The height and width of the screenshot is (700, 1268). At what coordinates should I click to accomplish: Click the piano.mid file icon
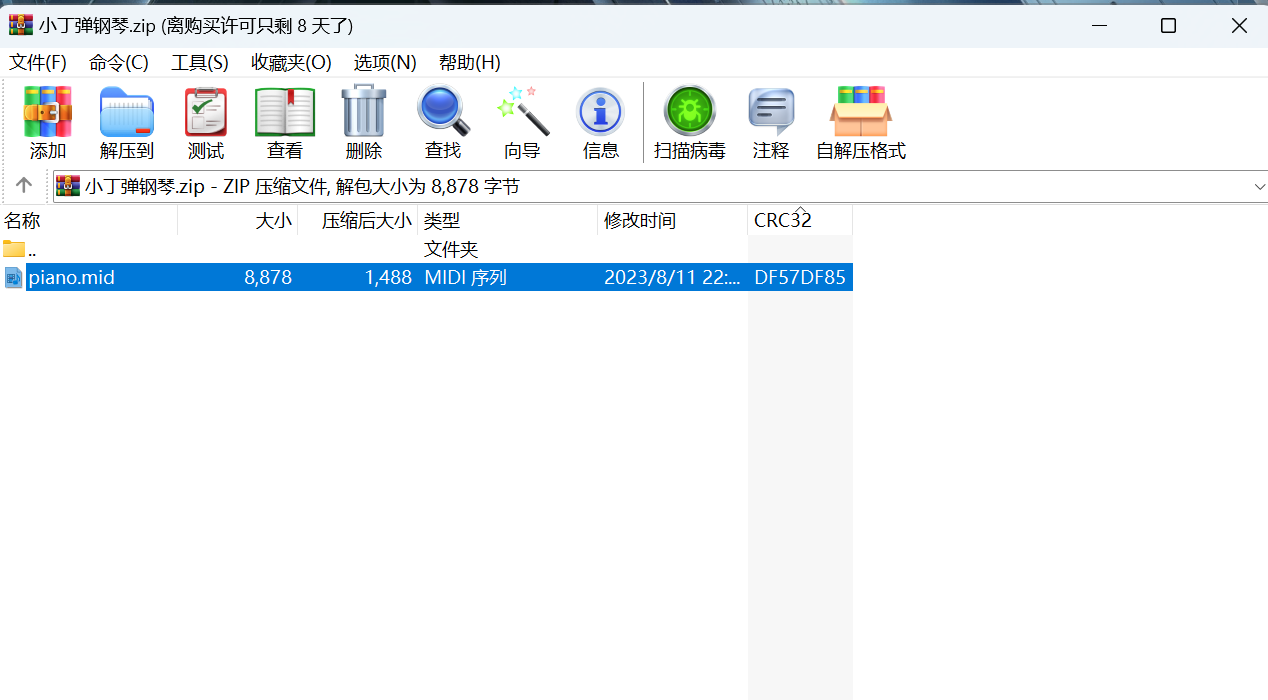(x=13, y=278)
